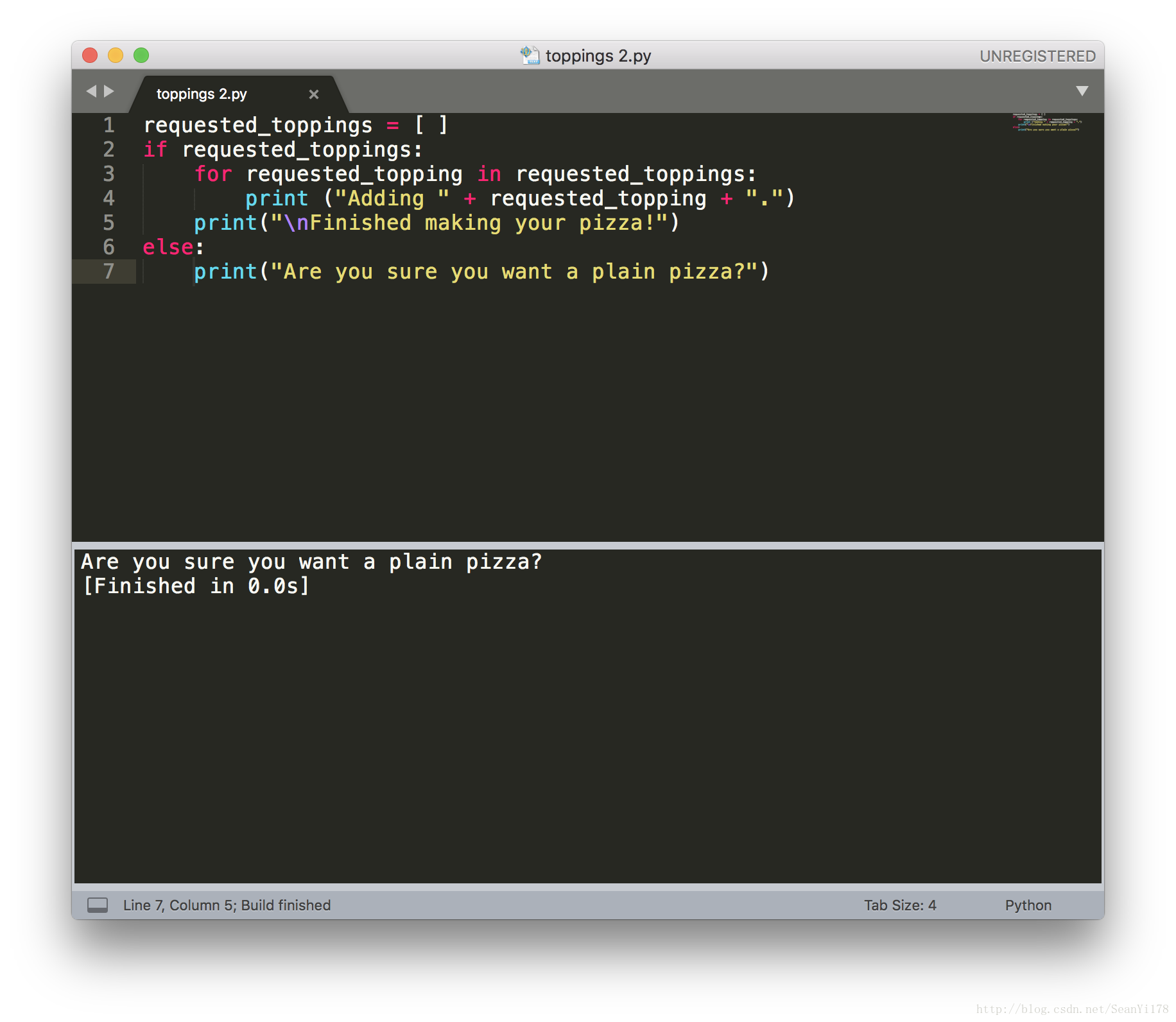Click line number 6 in gutter
This screenshot has width=1176, height=1022.
point(109,247)
